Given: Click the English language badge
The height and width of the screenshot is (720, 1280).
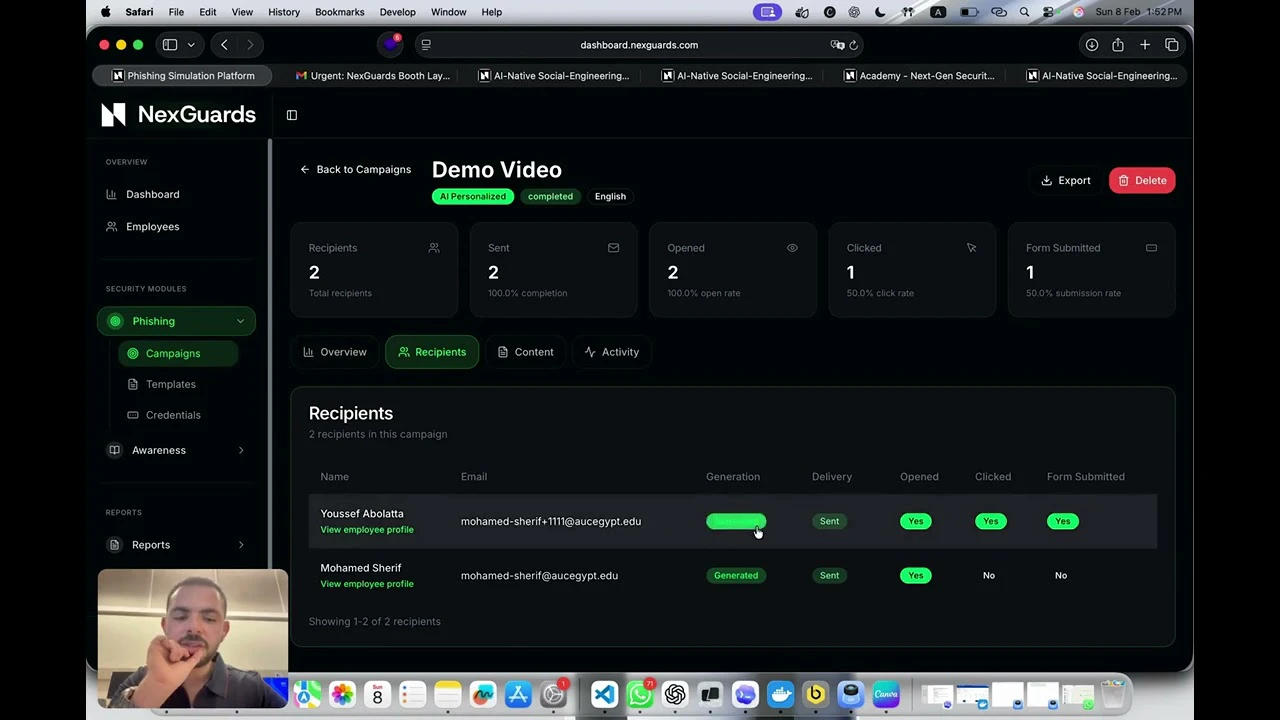Looking at the screenshot, I should coord(610,196).
